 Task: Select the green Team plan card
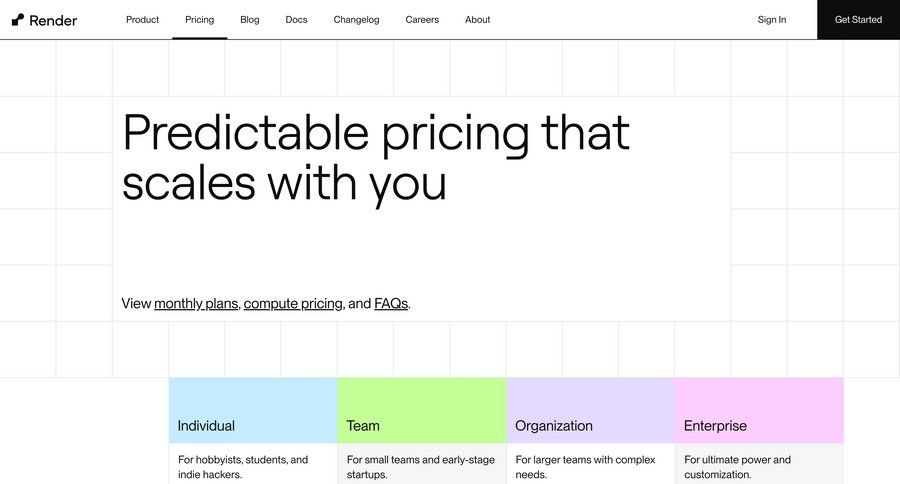(x=421, y=411)
